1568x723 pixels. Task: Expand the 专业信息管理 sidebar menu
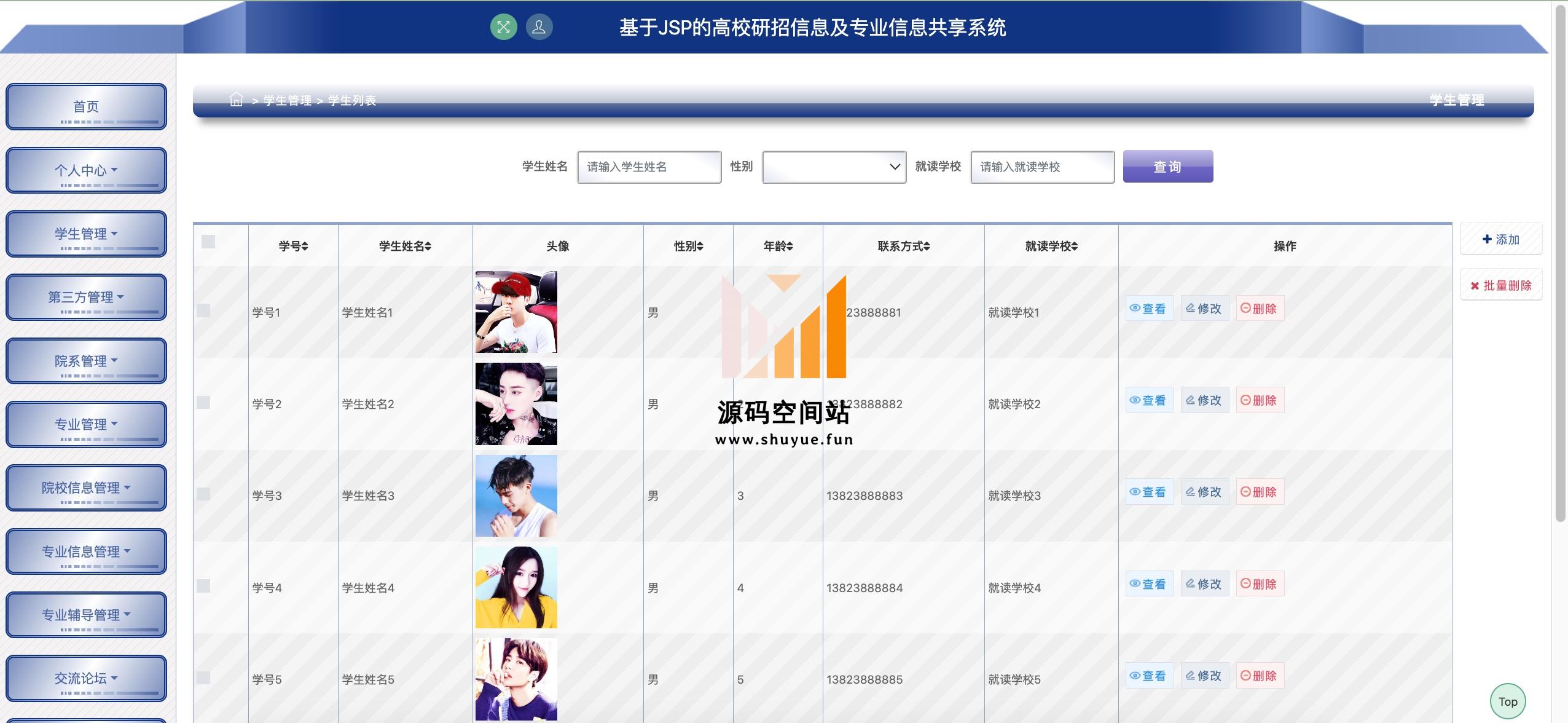tap(86, 551)
